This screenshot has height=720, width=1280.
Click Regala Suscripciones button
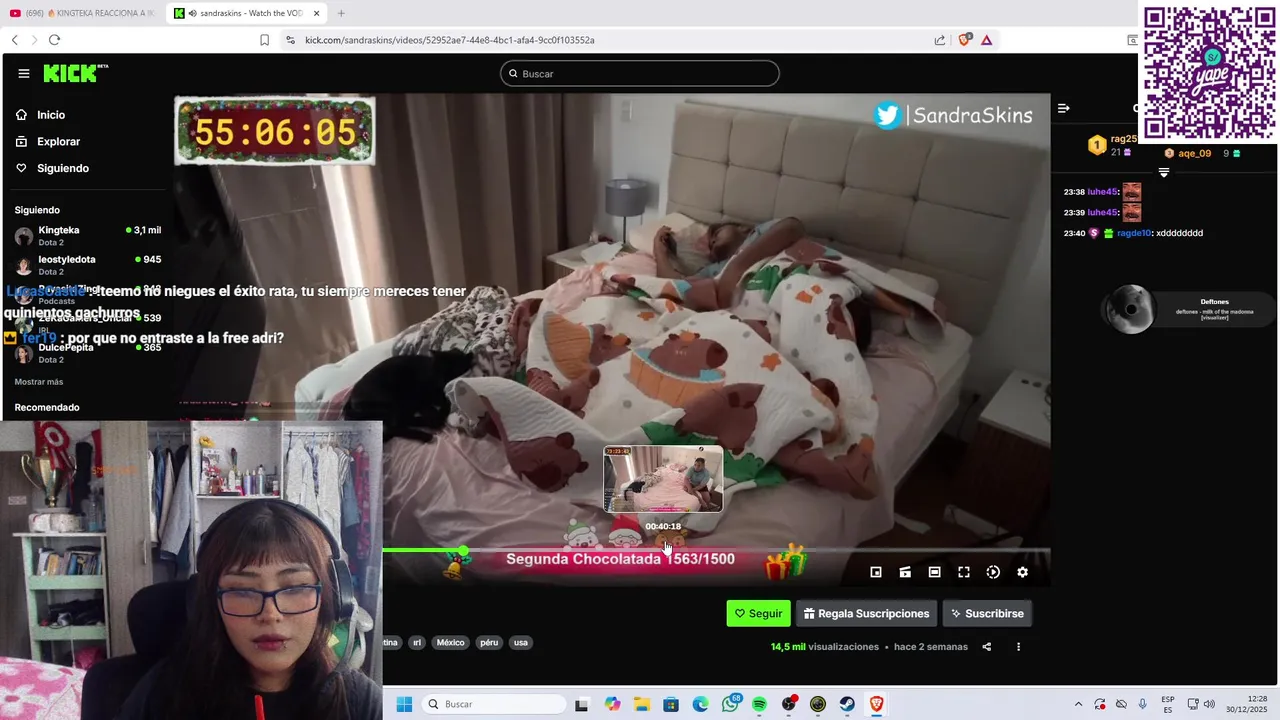(x=866, y=614)
